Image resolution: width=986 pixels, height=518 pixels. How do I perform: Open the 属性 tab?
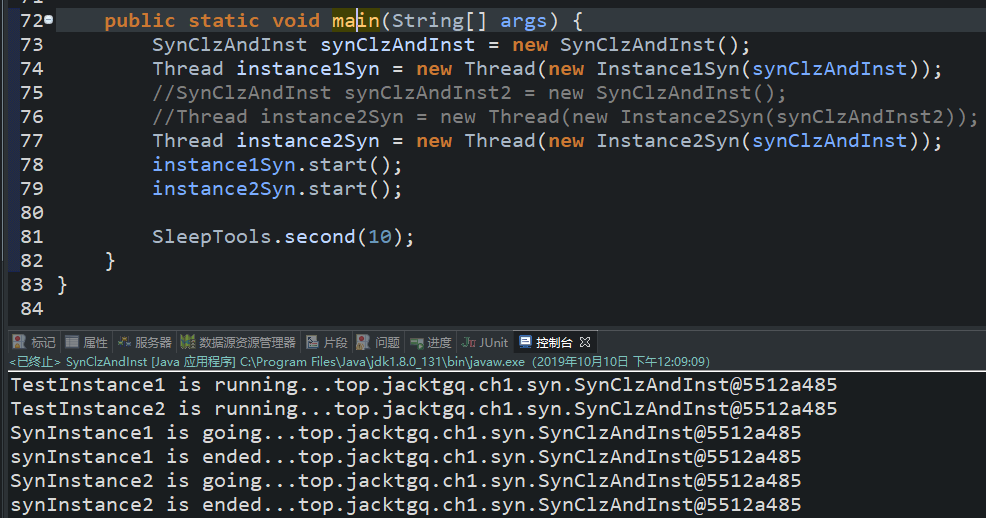[87, 343]
